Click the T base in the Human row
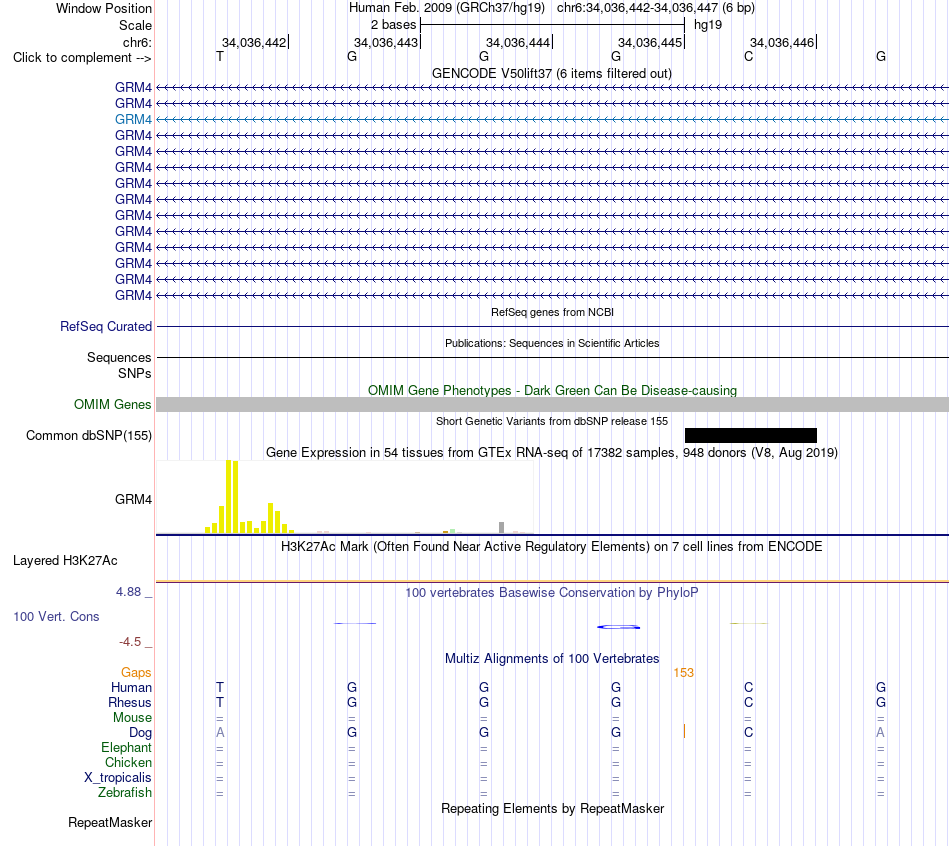The image size is (950, 846). tap(220, 687)
